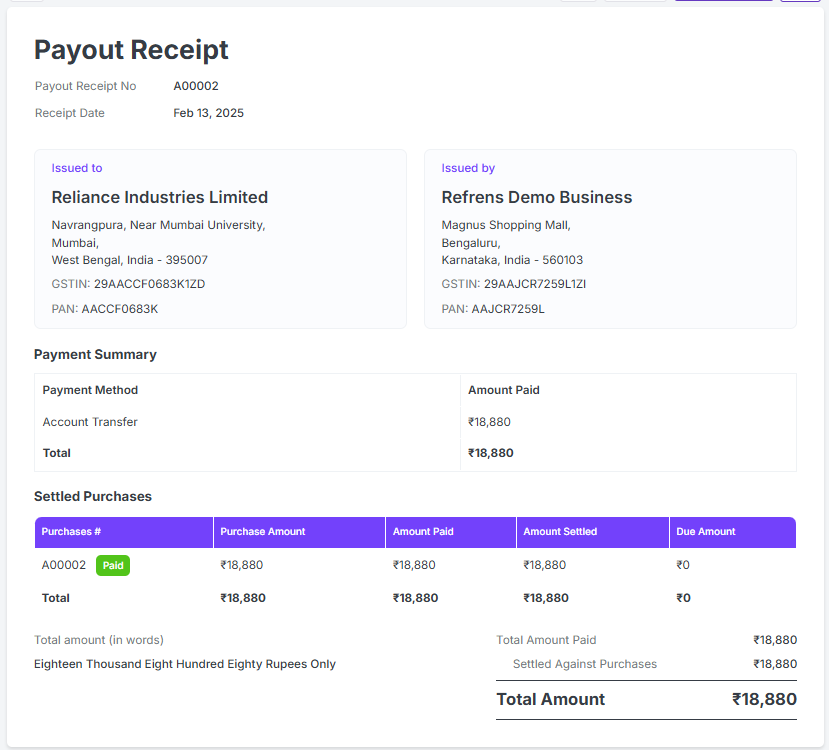The image size is (829, 750).
Task: Select PAN AAJCR7259L
Action: (x=493, y=309)
